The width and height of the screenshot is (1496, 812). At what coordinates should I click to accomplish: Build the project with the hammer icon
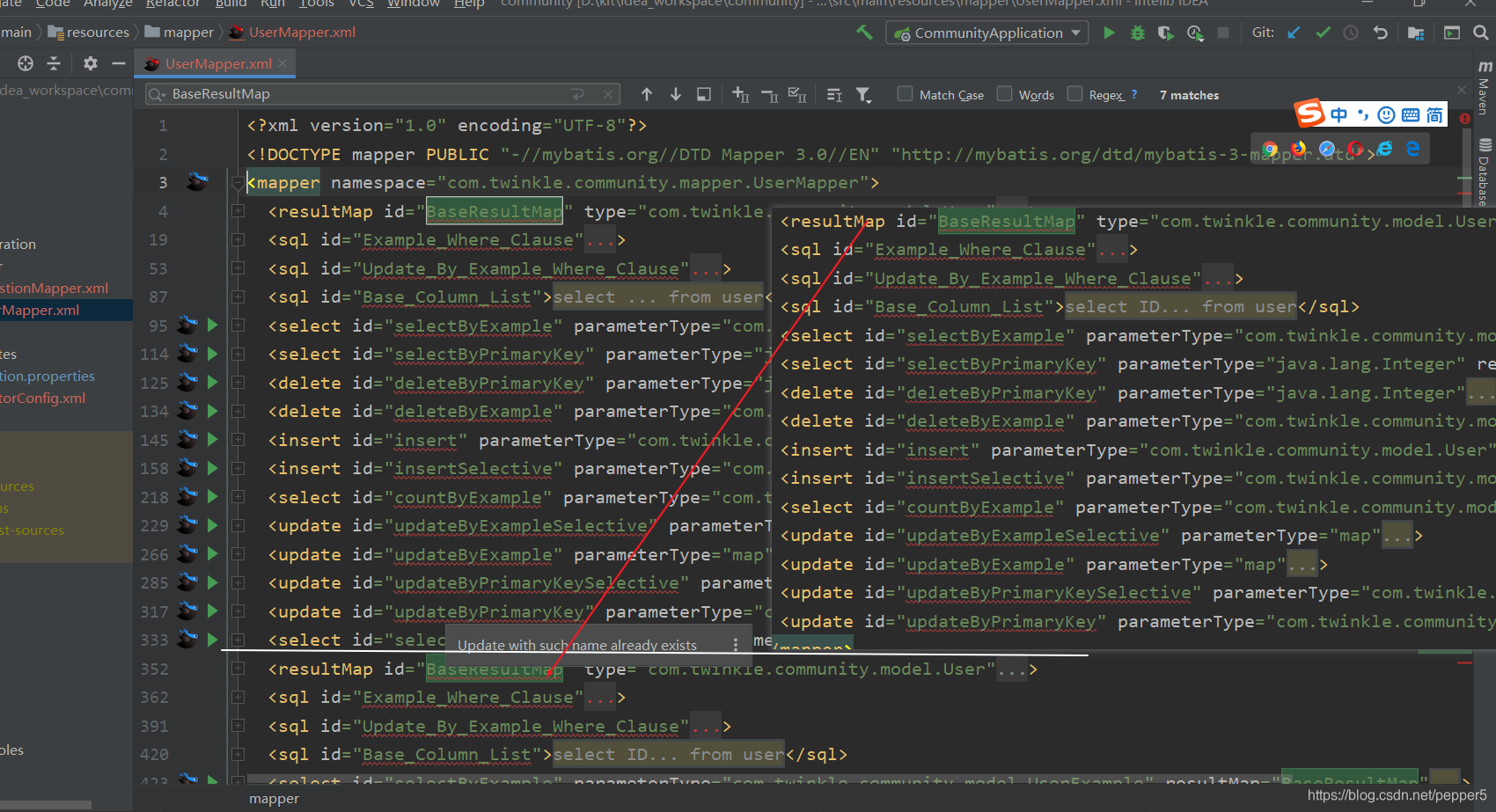click(x=864, y=32)
